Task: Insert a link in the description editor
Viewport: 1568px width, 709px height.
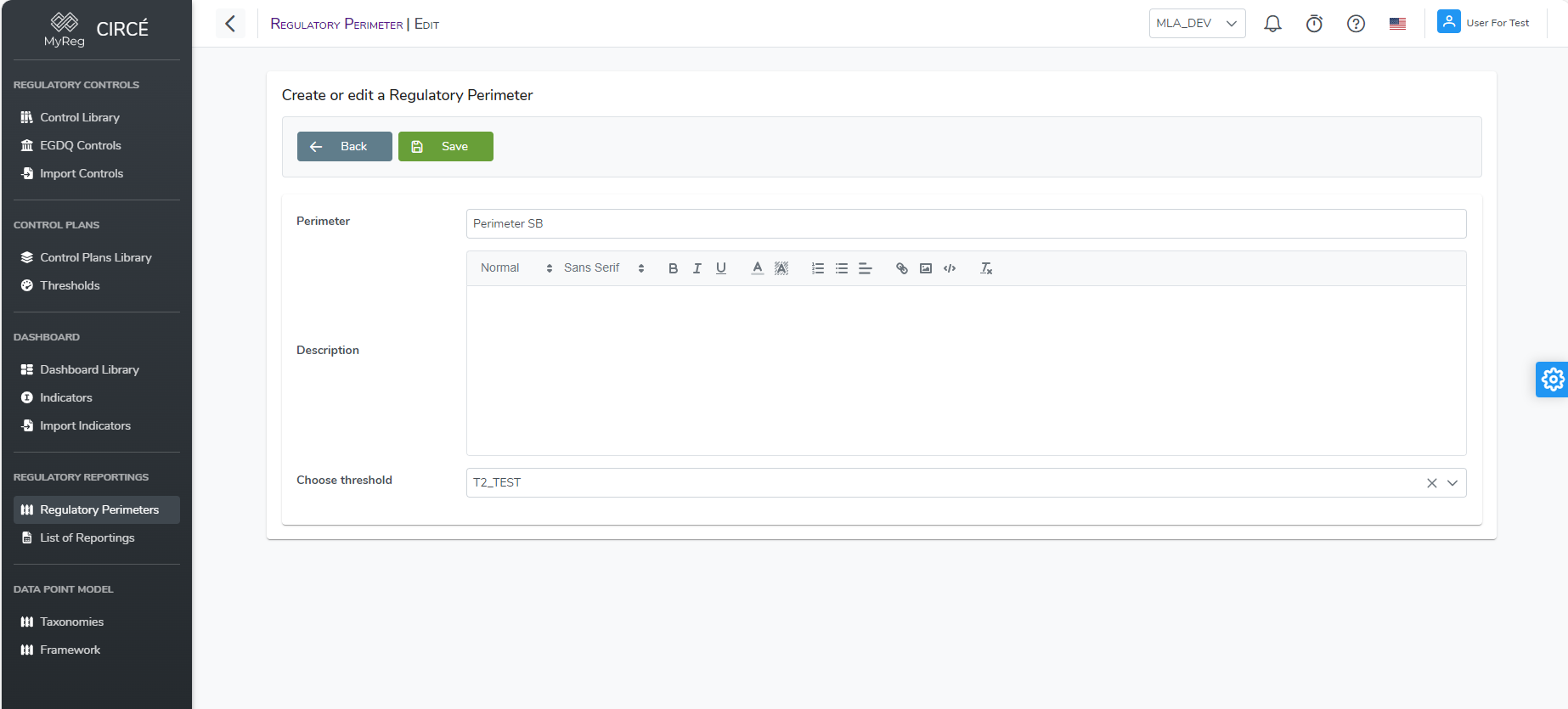Action: tap(901, 268)
